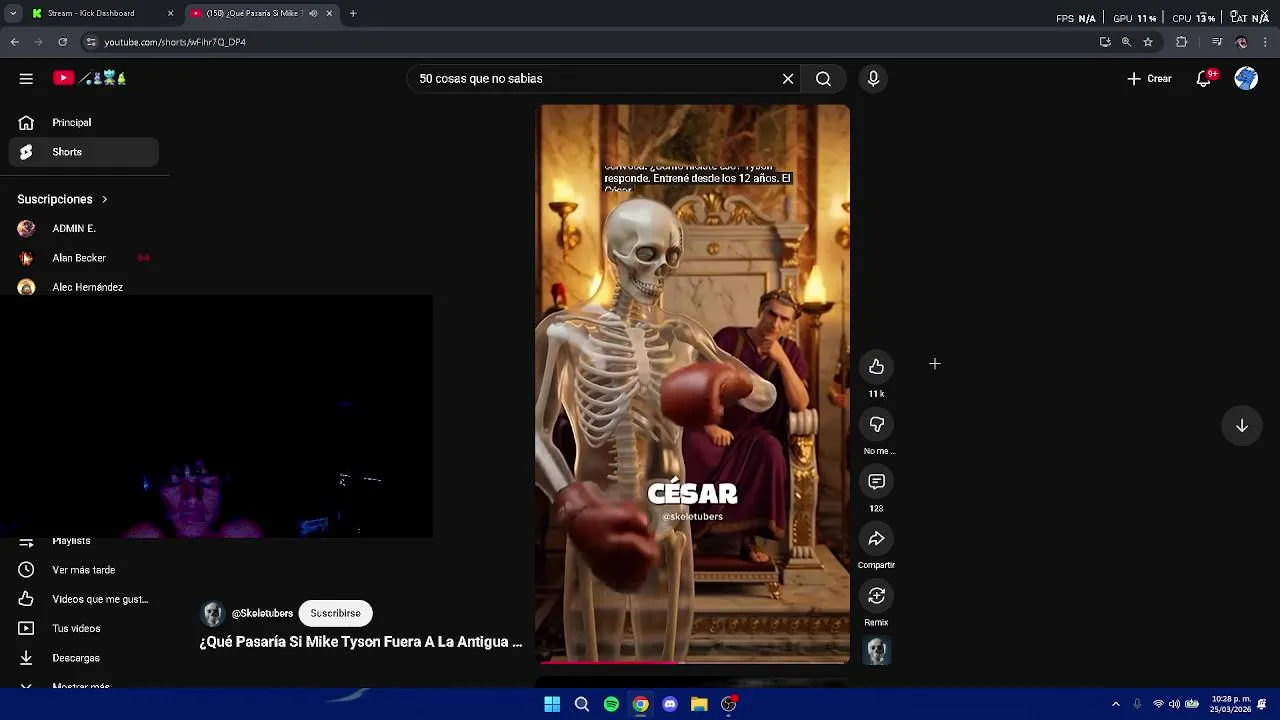Open the ADMIN E. subscription
Screen dimensions: 1280x720
click(84, 228)
